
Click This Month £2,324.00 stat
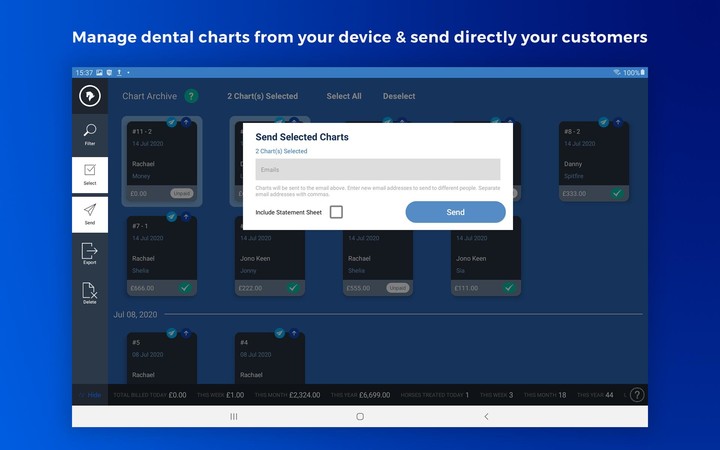(x=287, y=395)
